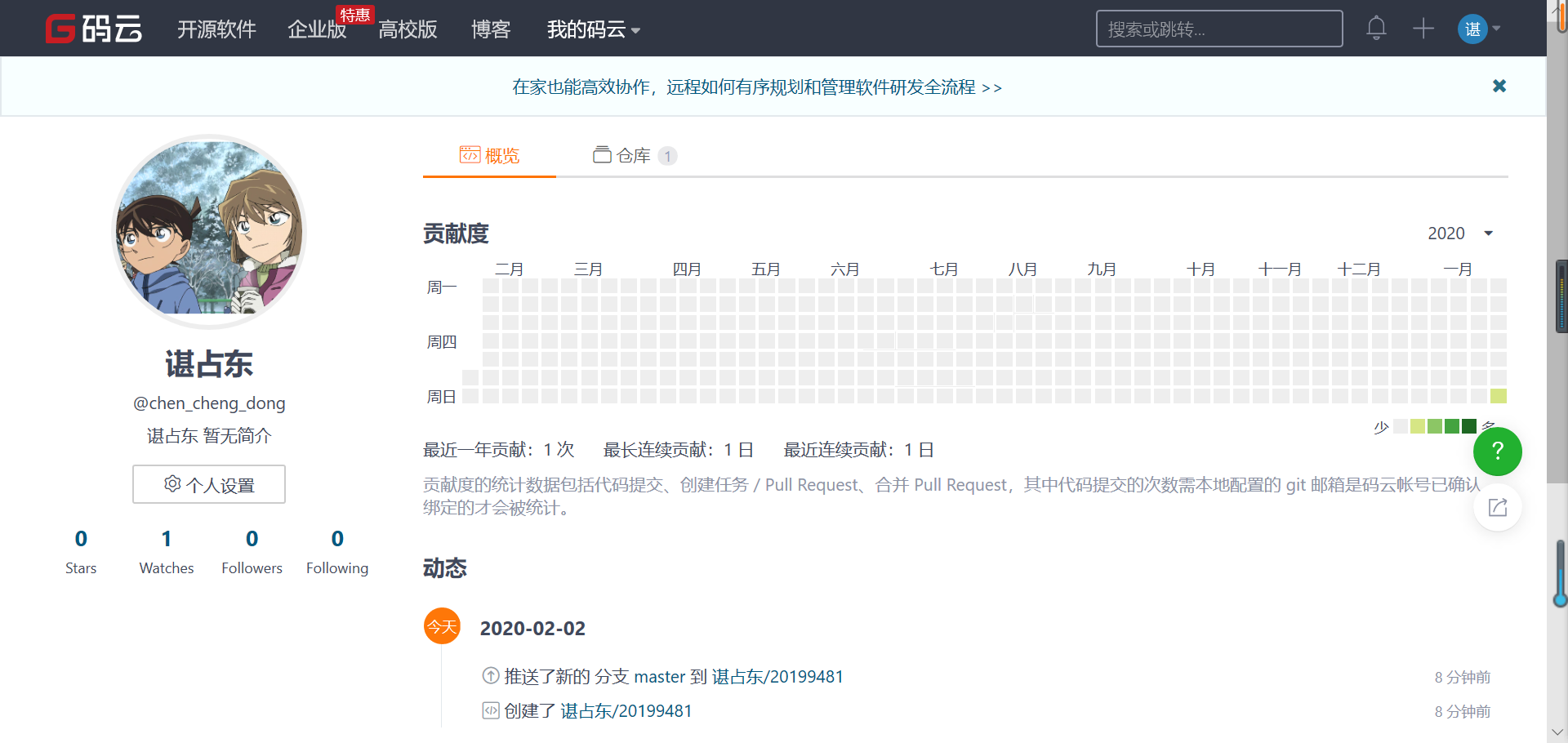Focus the 搜索或跳转 search field
The image size is (1568, 743).
[x=1218, y=29]
